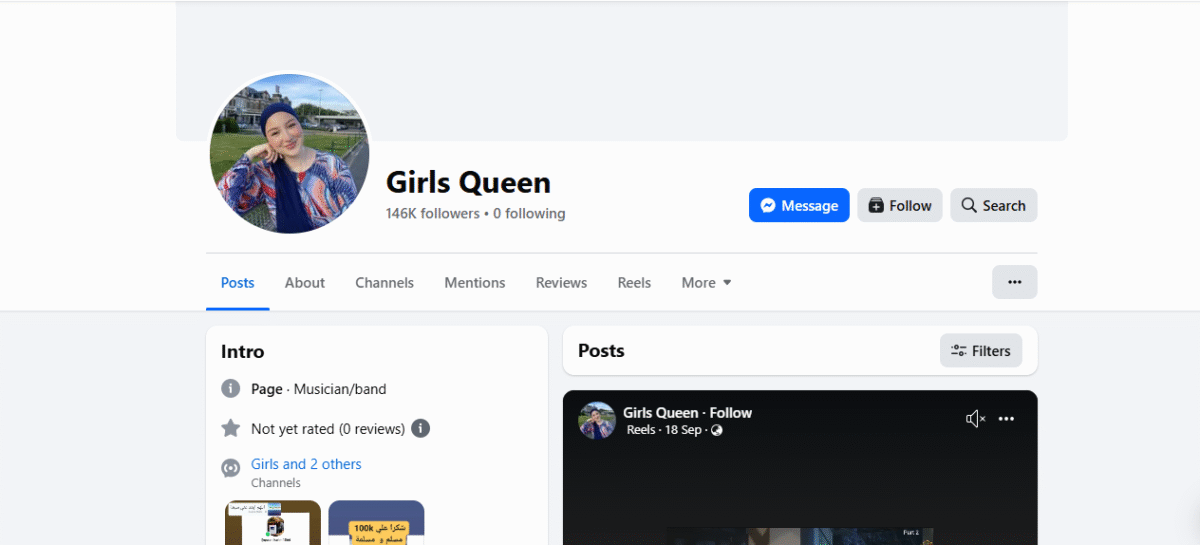Click the star rating icon
This screenshot has width=1200, height=545.
(231, 428)
